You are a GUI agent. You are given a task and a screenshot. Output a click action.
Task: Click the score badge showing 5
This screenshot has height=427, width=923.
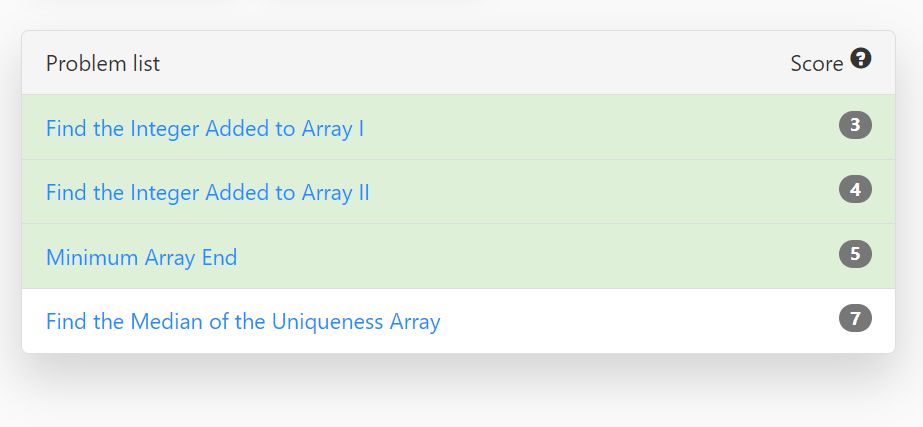855,254
